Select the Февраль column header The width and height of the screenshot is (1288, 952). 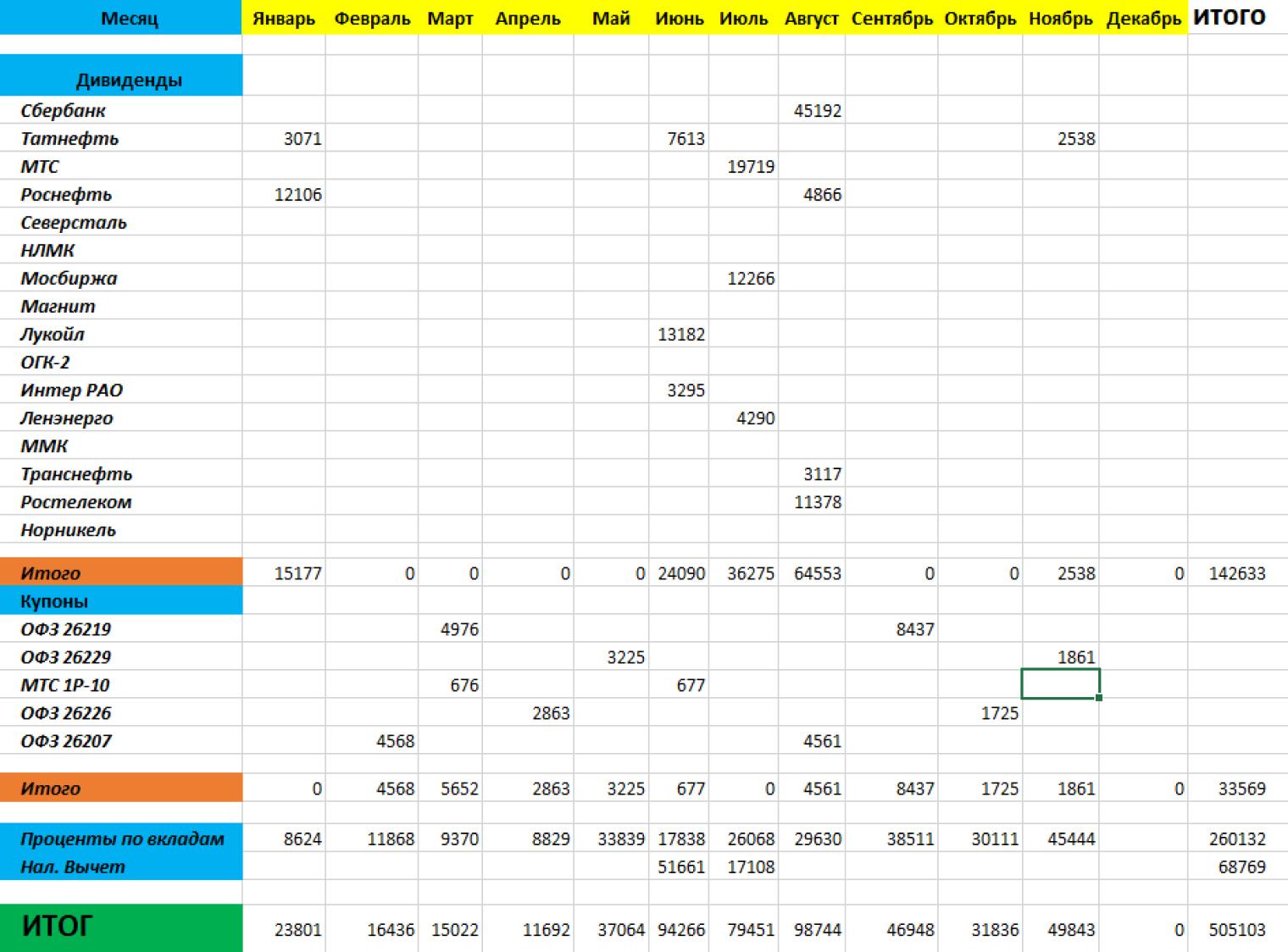372,18
